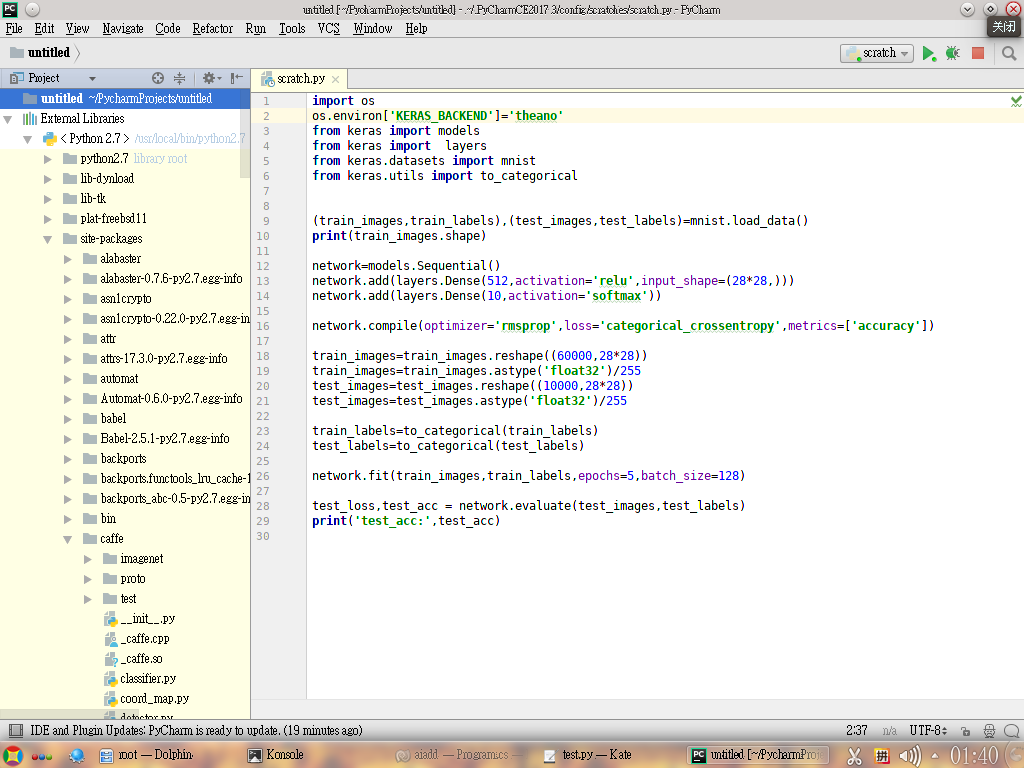This screenshot has height=768, width=1024.
Task: Stop execution with the red square
Action: coord(978,54)
